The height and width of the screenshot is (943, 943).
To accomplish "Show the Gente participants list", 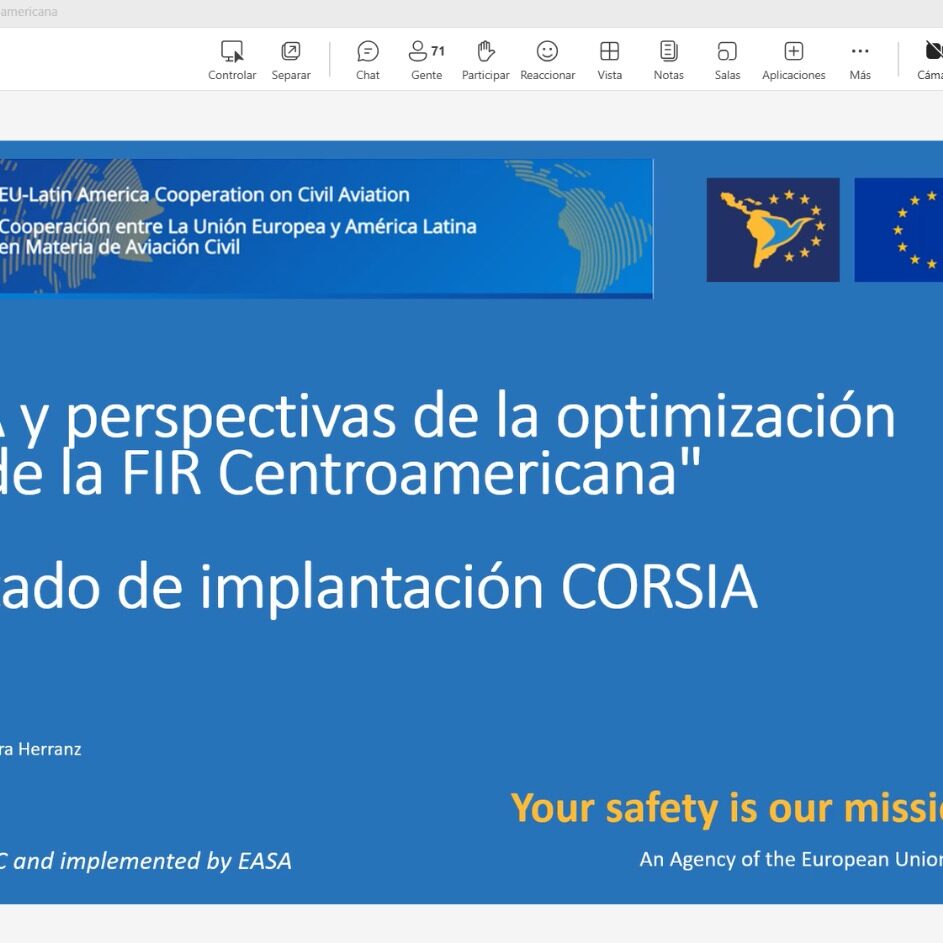I will pyautogui.click(x=419, y=52).
